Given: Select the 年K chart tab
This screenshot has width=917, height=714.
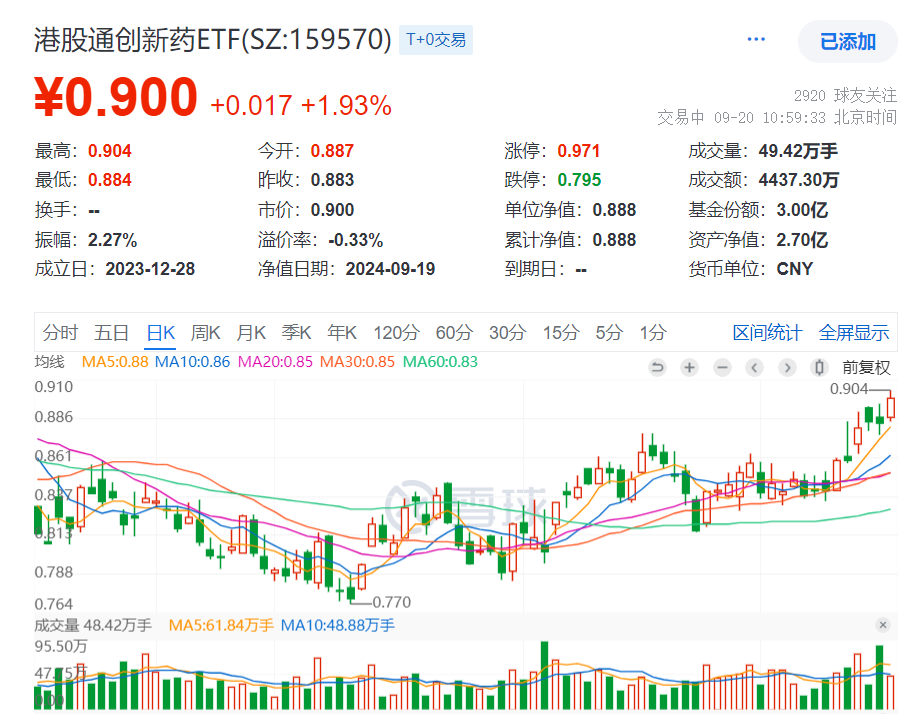Looking at the screenshot, I should (342, 333).
